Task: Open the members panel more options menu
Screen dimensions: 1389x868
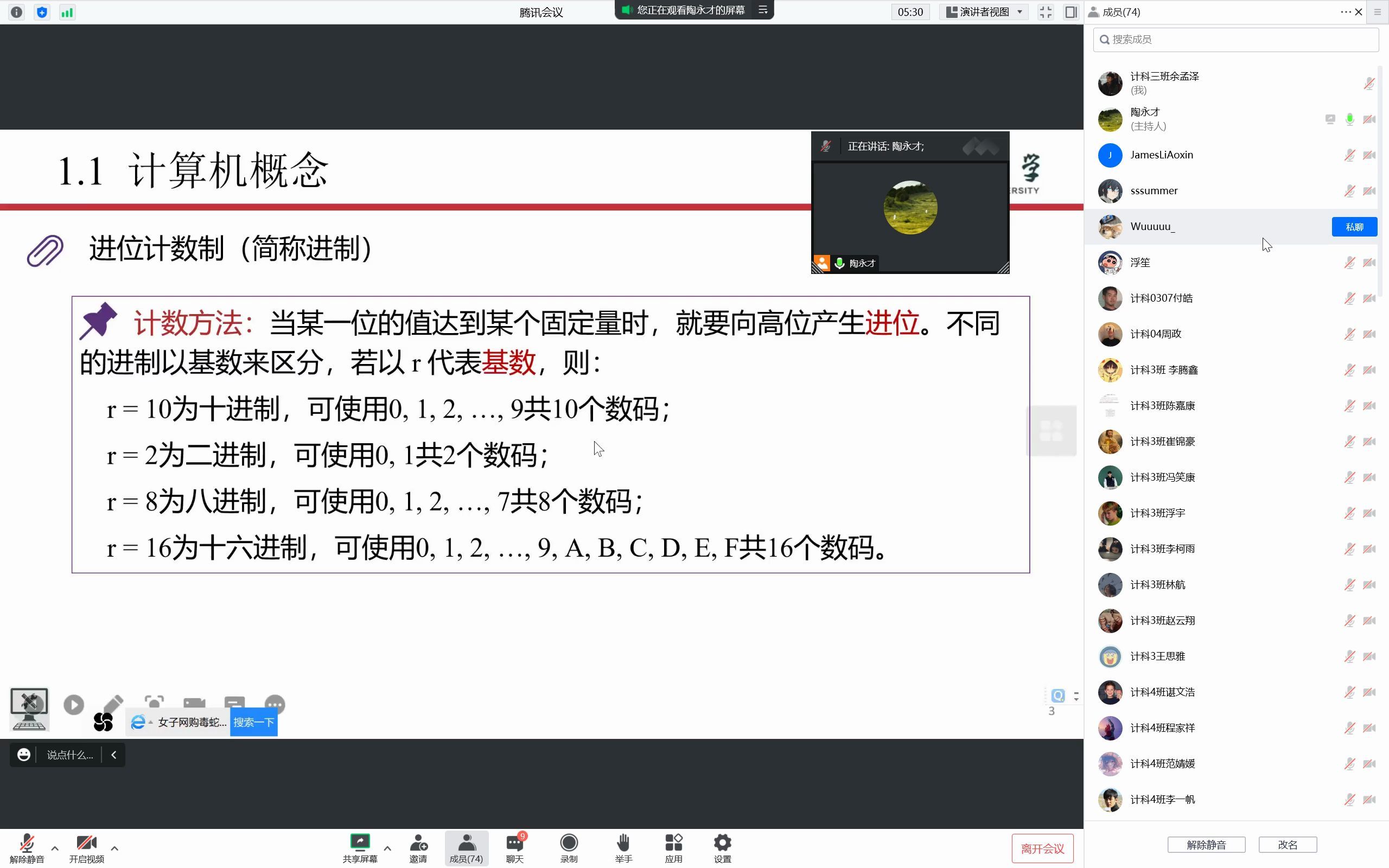Action: click(x=1347, y=11)
